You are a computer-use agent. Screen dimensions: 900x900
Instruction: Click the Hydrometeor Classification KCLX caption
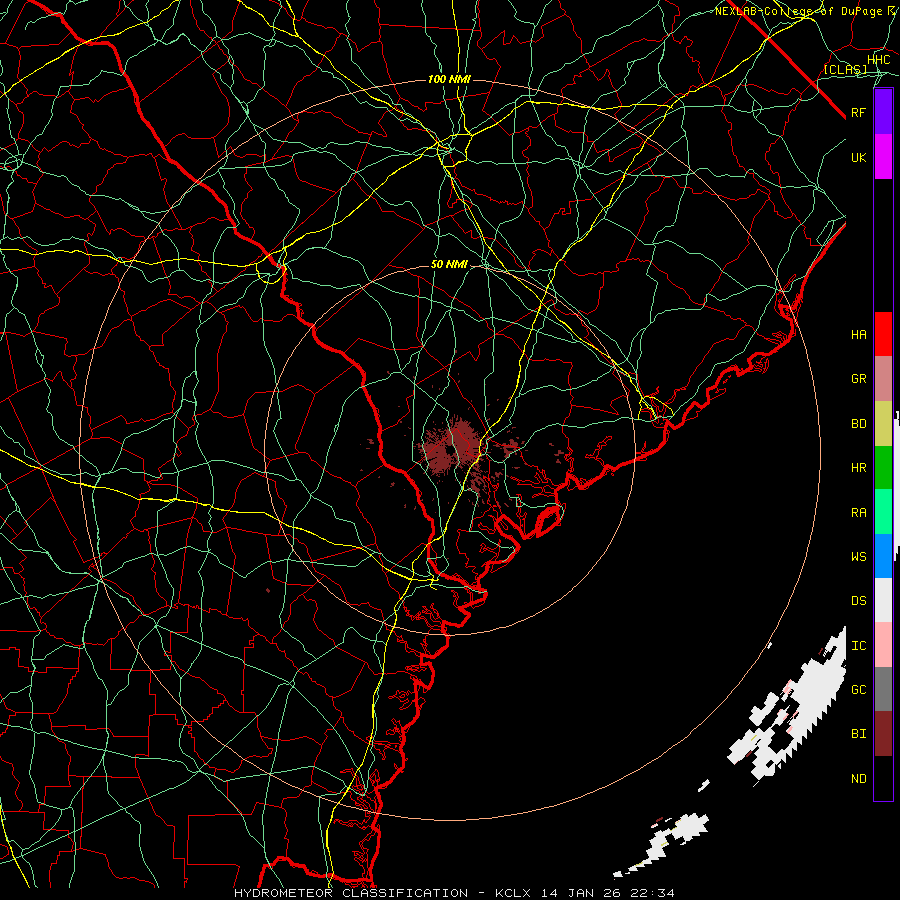tap(454, 893)
